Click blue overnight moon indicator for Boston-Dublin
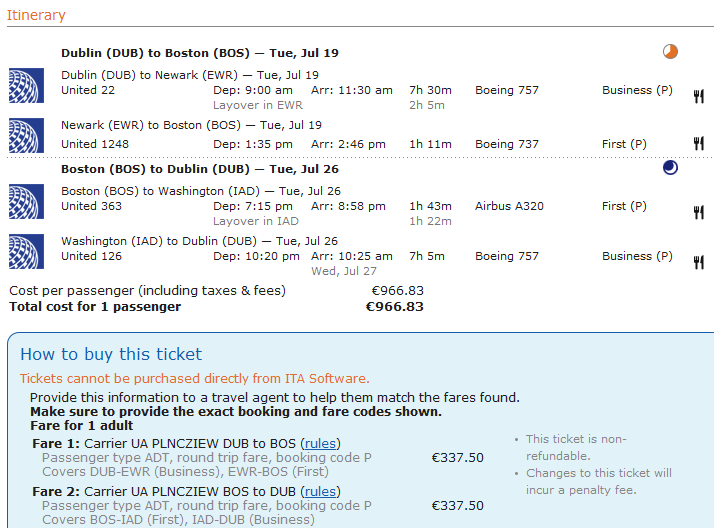714x528 pixels. 670,168
